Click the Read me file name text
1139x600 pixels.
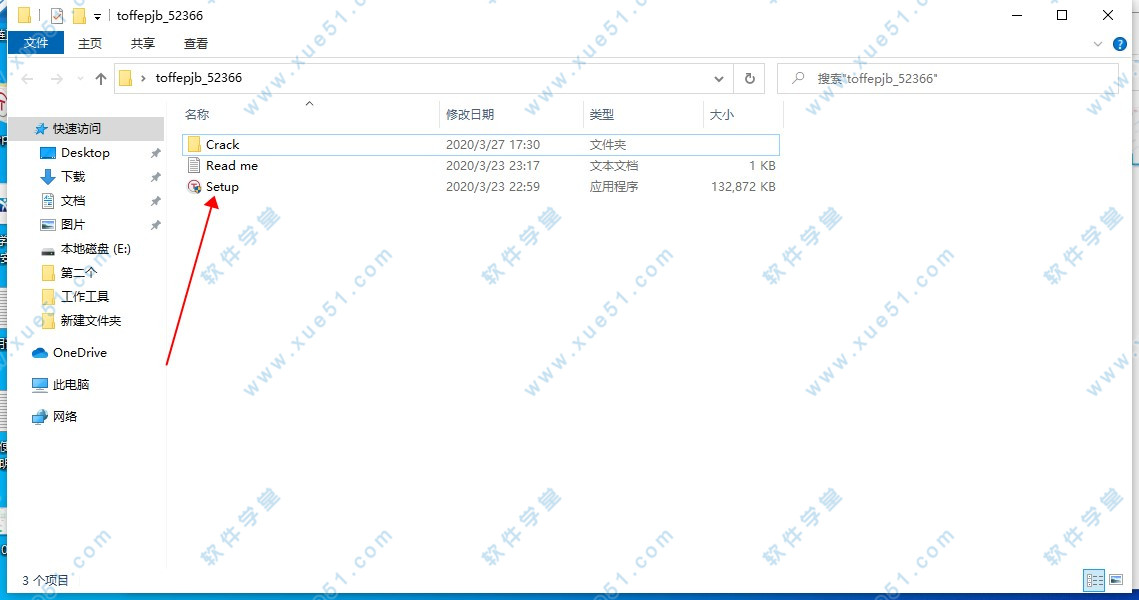click(232, 166)
